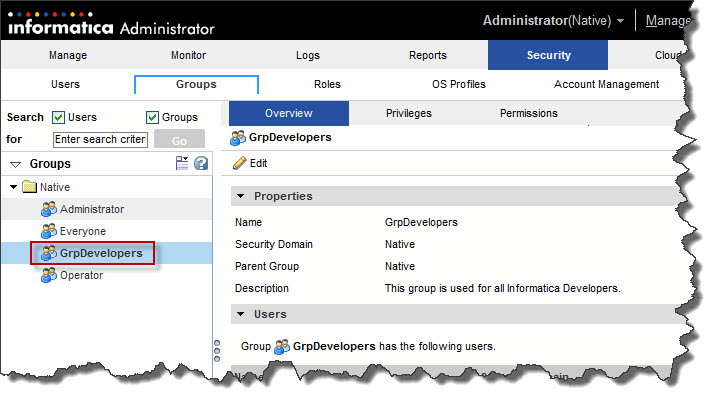Click the Security Domain value Native
Image resolution: width=720 pixels, height=405 pixels.
pyautogui.click(x=399, y=244)
